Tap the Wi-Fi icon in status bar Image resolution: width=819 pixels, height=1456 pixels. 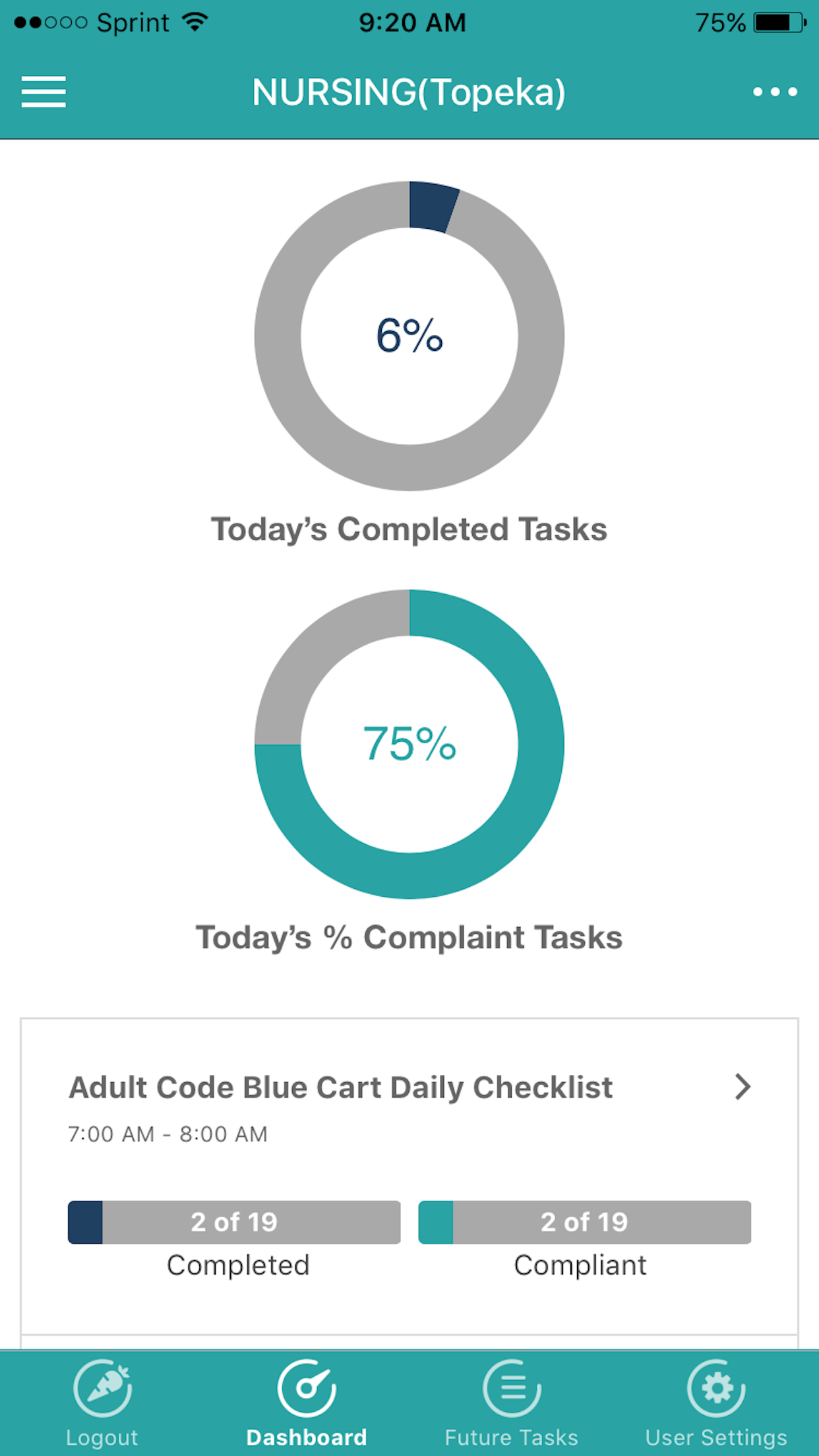(195, 22)
